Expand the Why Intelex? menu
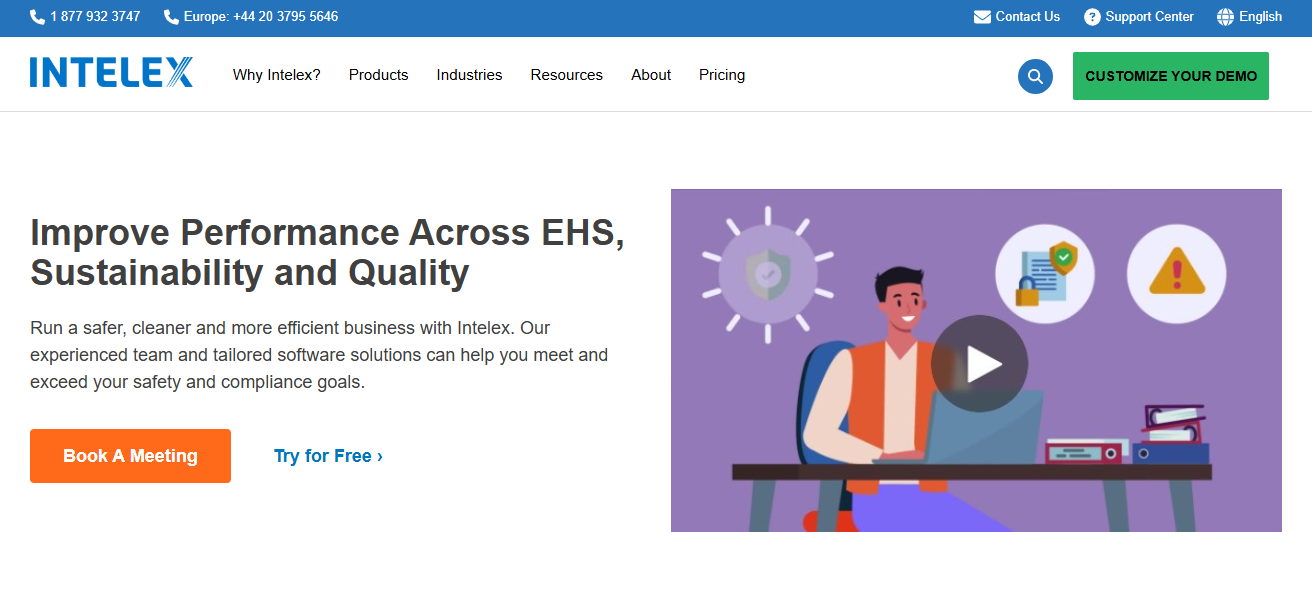Screen dimensions: 1312x600 pyautogui.click(x=277, y=75)
